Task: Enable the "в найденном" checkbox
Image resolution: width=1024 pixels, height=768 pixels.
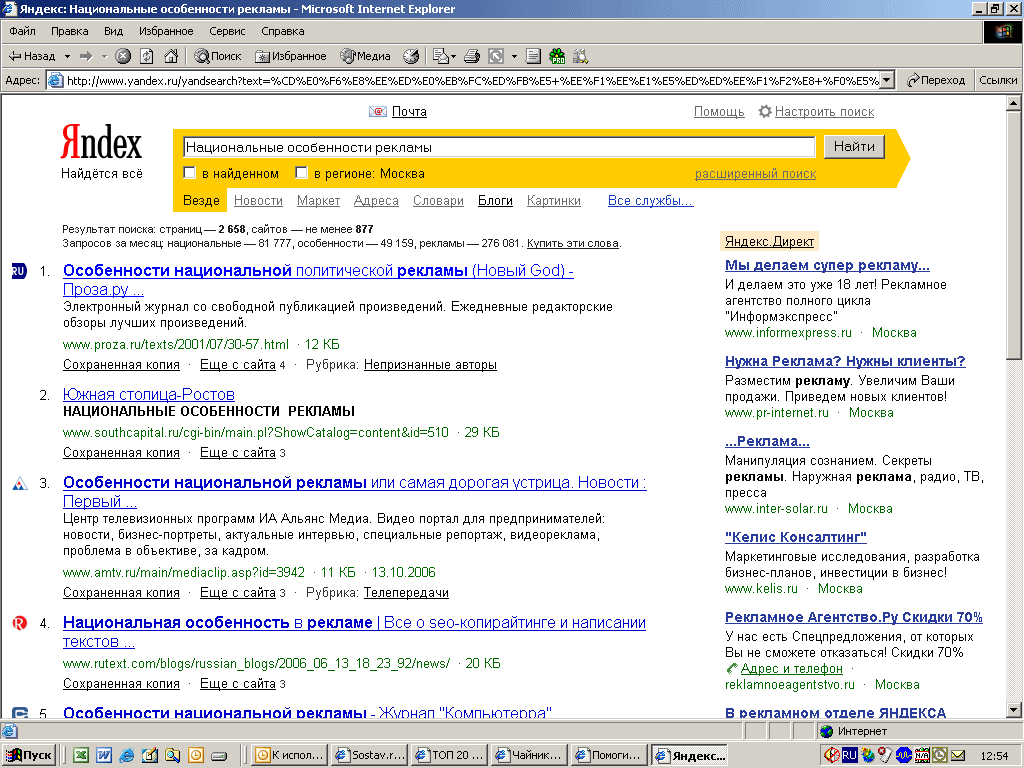Action: [x=189, y=174]
